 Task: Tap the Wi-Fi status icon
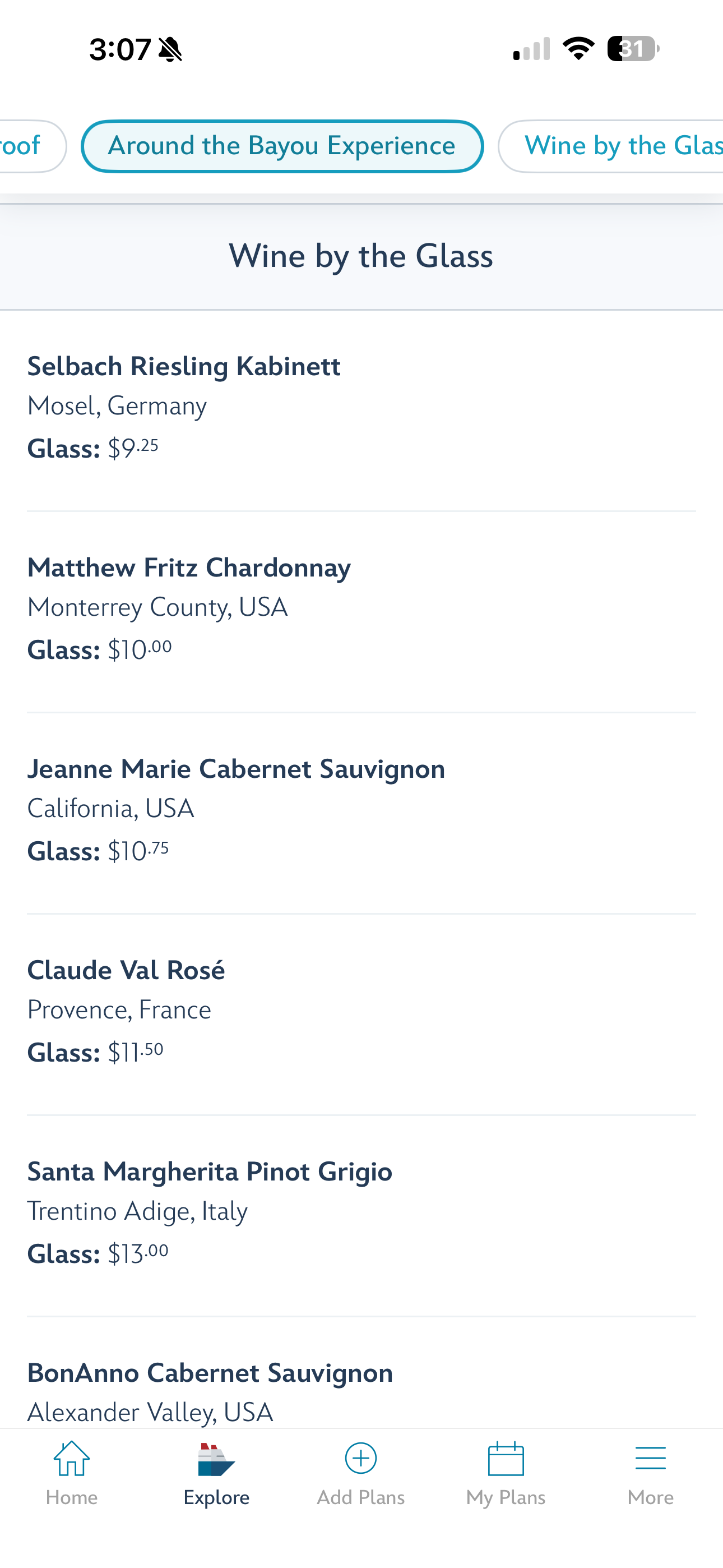[578, 49]
